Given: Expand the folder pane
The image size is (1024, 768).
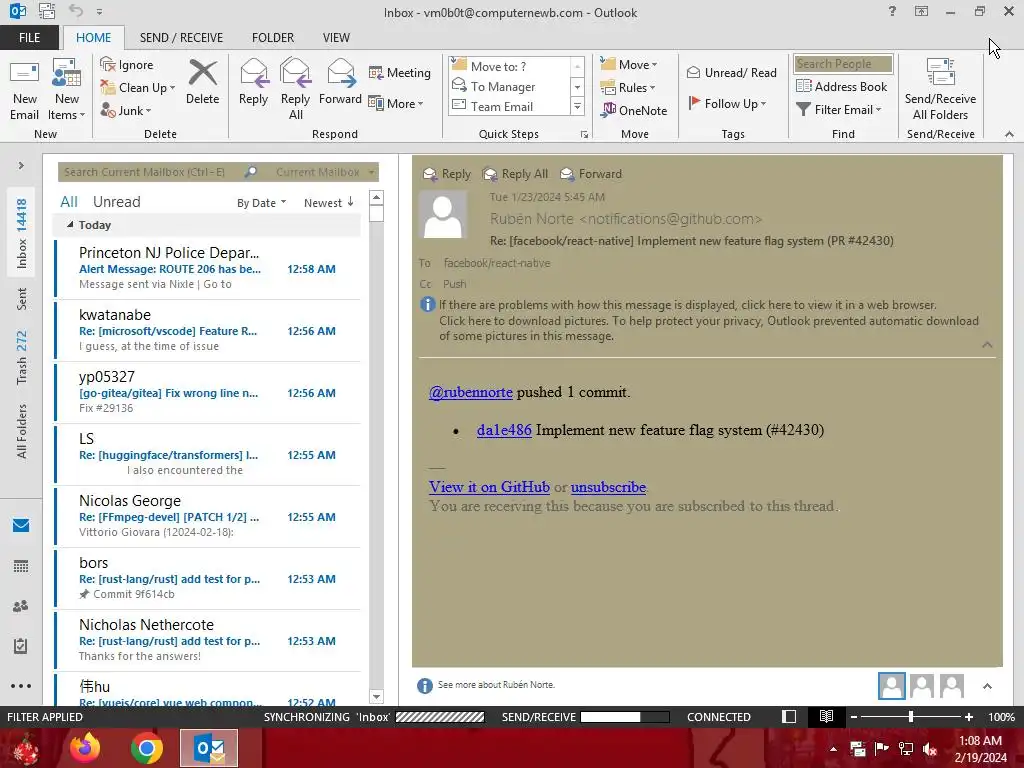Looking at the screenshot, I should coord(21,166).
